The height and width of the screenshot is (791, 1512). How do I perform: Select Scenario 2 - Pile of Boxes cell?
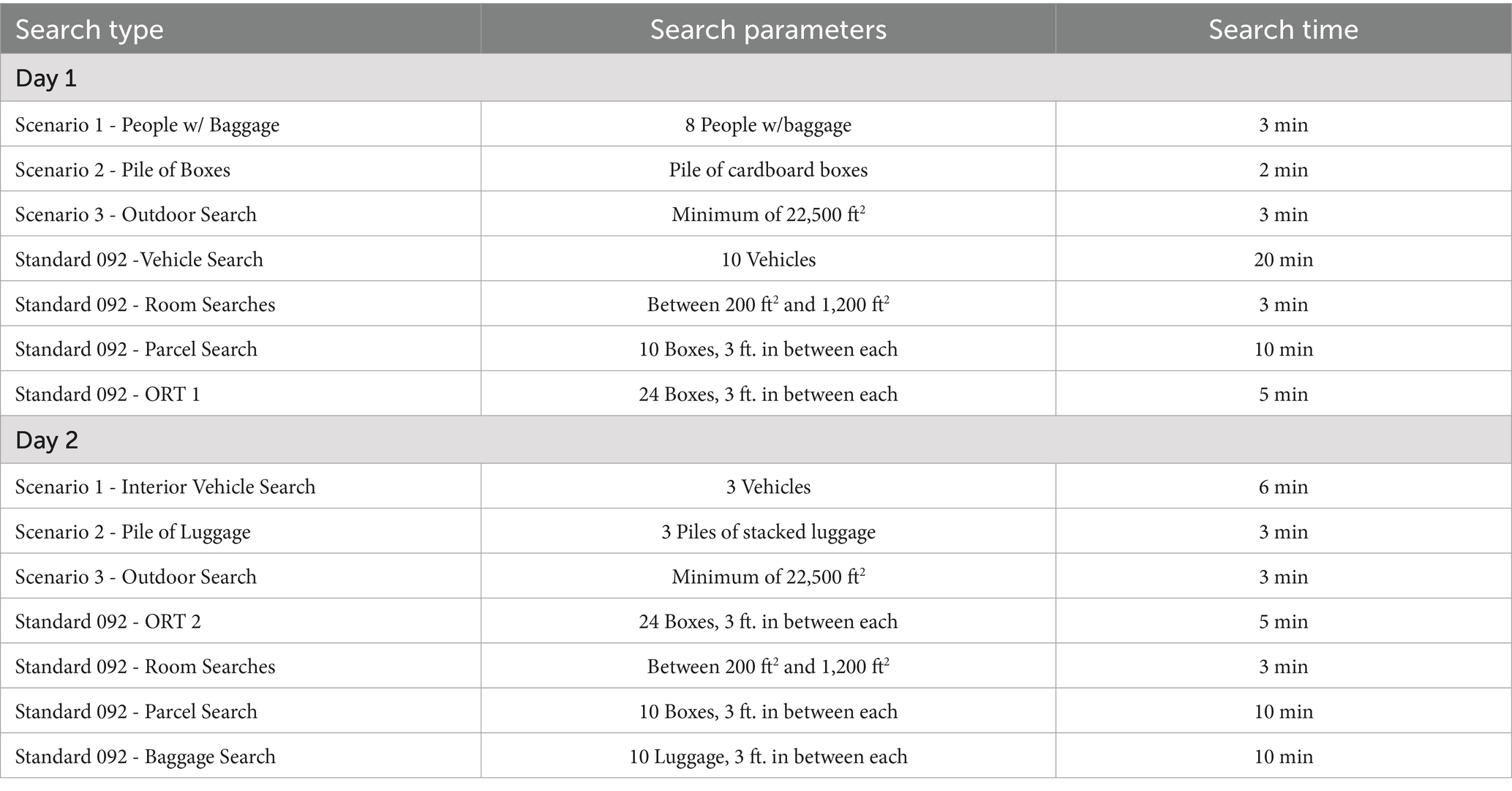pyautogui.click(x=123, y=170)
